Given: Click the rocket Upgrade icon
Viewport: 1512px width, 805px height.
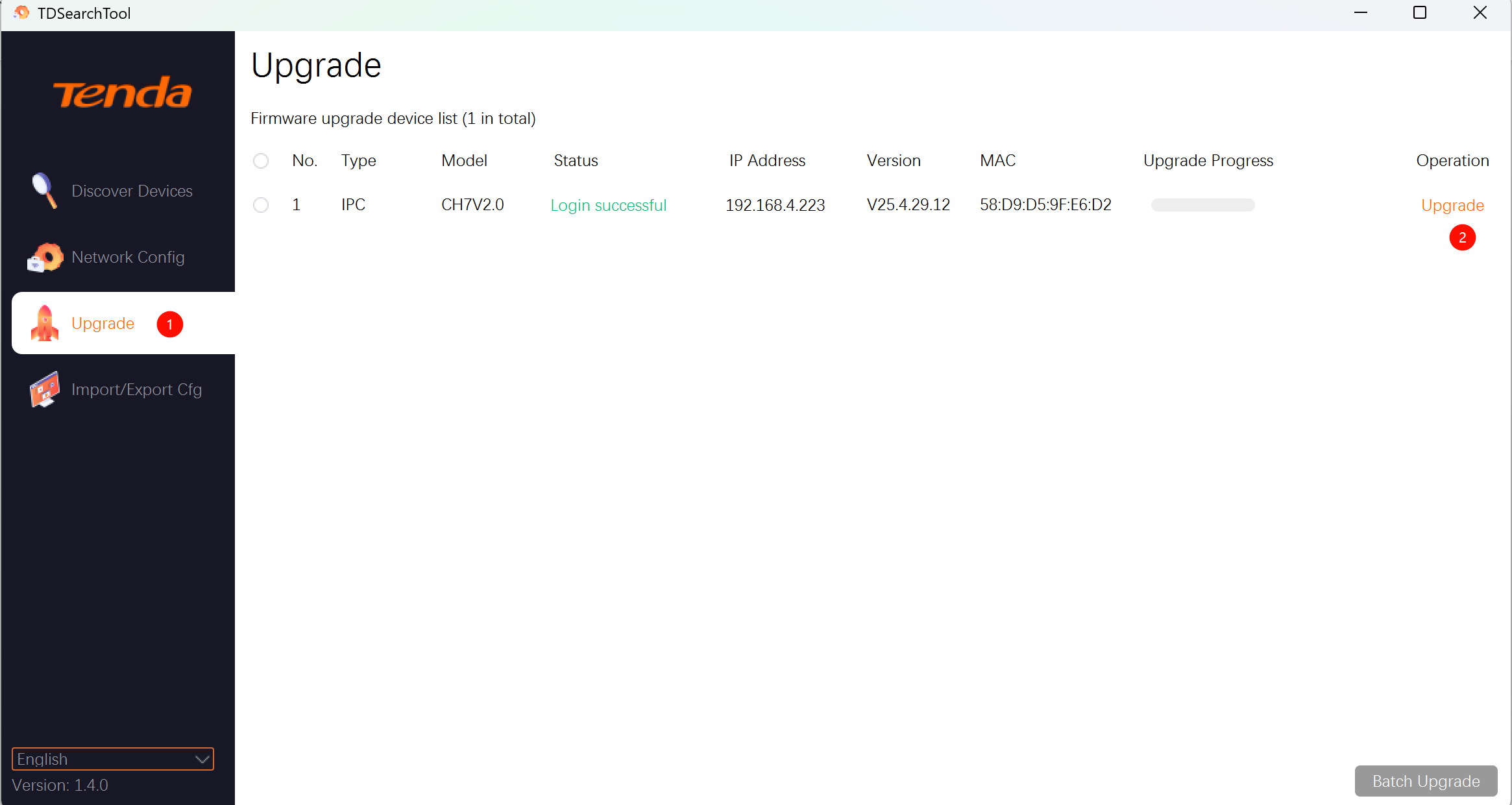Looking at the screenshot, I should (44, 323).
